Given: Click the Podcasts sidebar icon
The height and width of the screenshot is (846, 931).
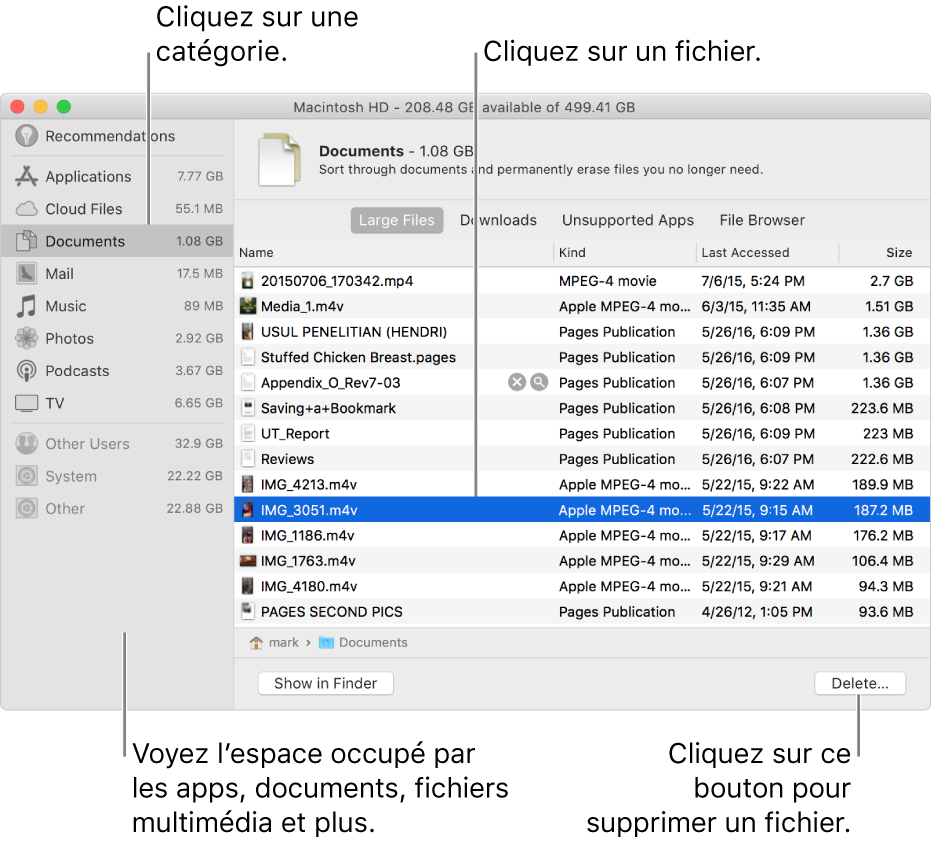Looking at the screenshot, I should point(26,371).
